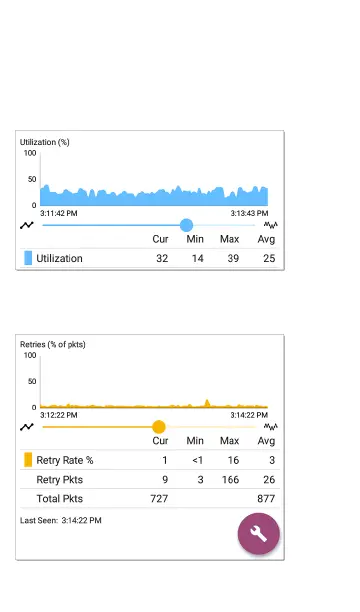
Task: Click the blue Utilization graph area
Action: (x=154, y=196)
